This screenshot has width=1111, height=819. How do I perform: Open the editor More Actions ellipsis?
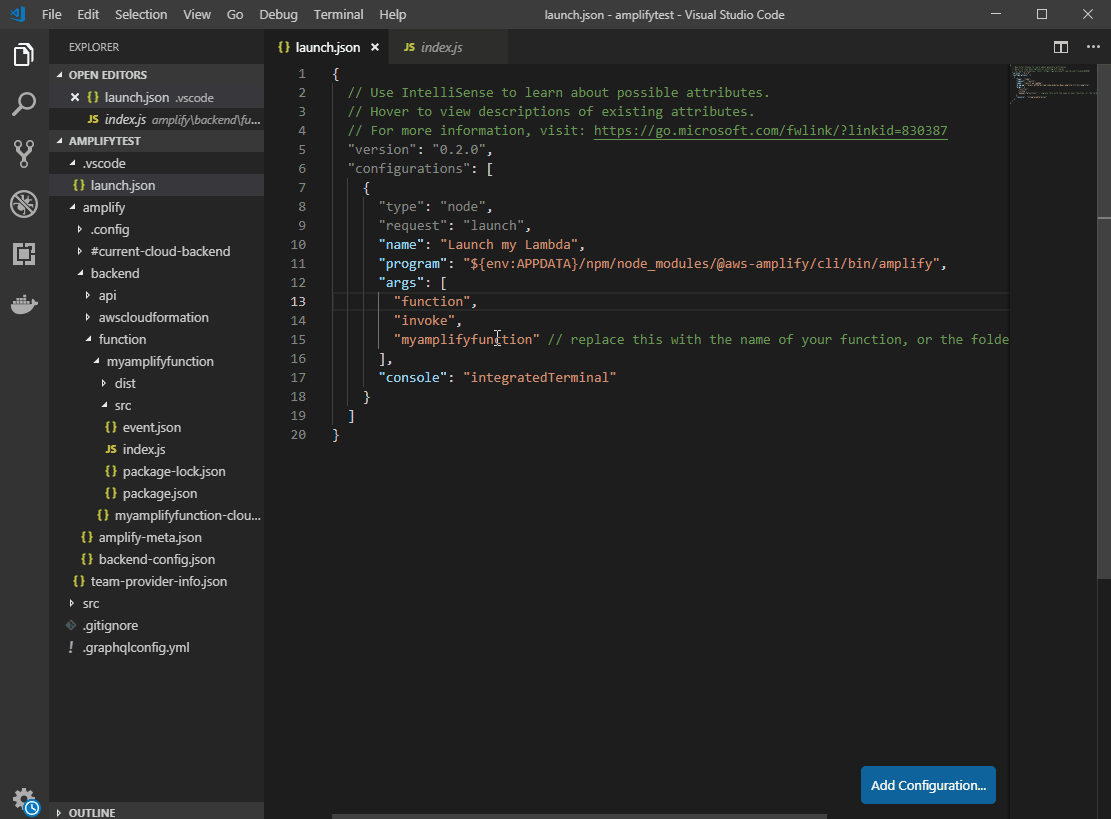click(x=1091, y=47)
